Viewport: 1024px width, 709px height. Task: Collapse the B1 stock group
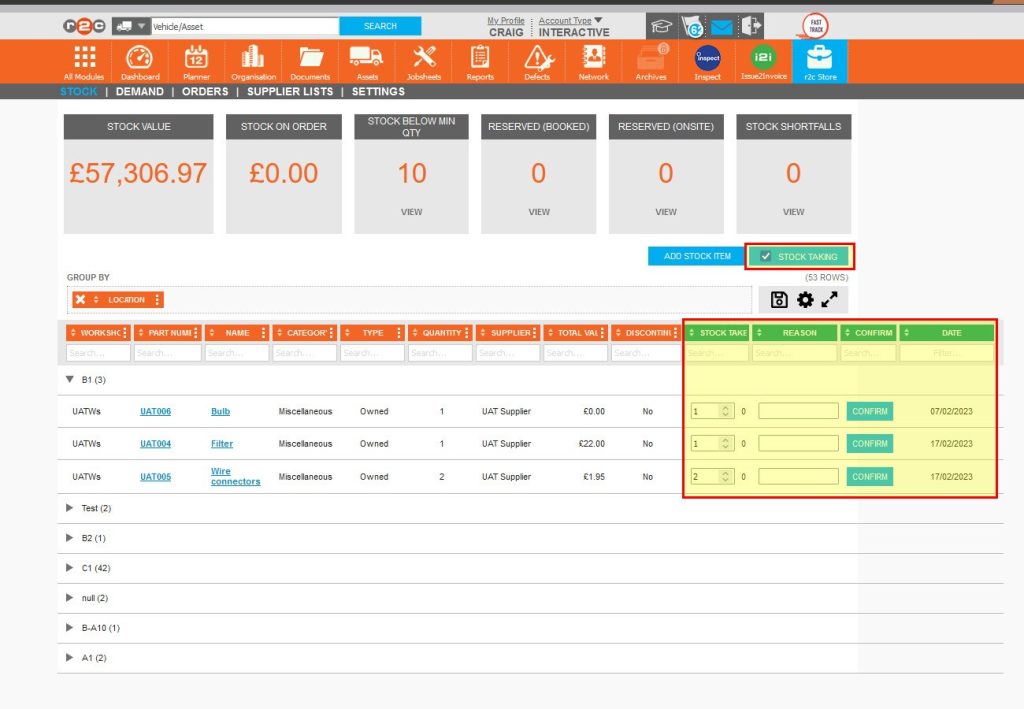tap(68, 379)
